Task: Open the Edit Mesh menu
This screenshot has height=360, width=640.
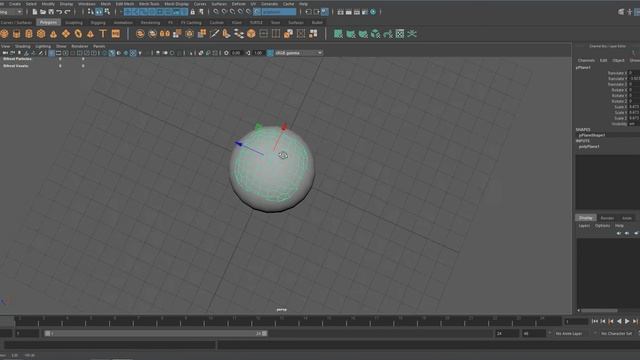Action: point(124,4)
